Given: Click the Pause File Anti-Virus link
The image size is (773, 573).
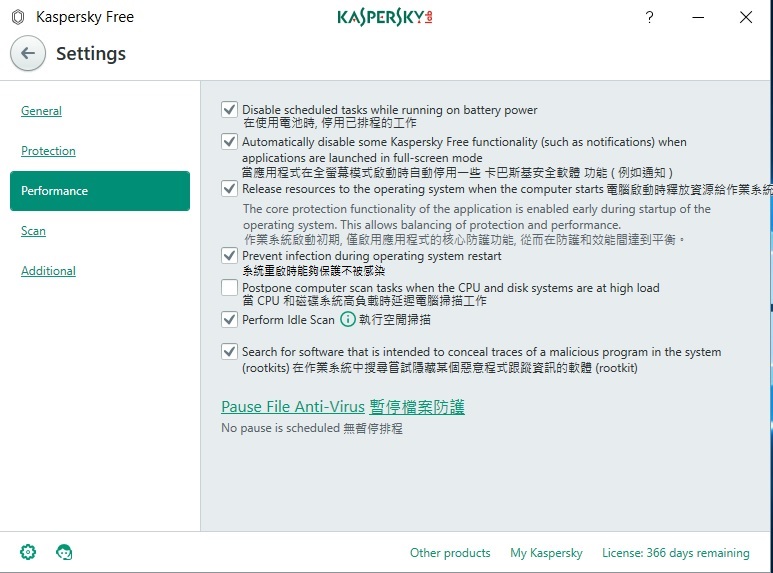Looking at the screenshot, I should click(x=343, y=407).
